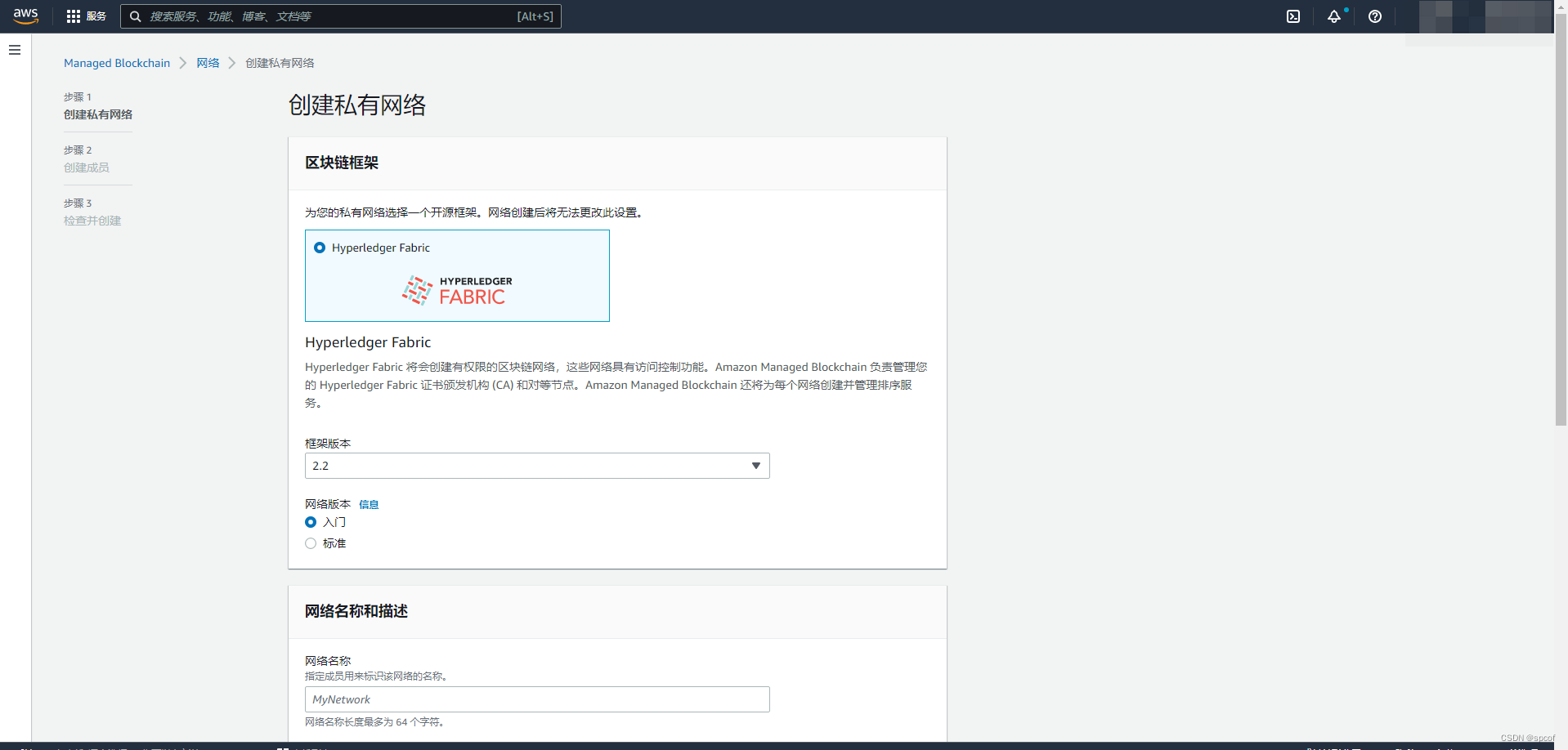The width and height of the screenshot is (1568, 750).
Task: Select the 标准 network edition
Action: 311,543
